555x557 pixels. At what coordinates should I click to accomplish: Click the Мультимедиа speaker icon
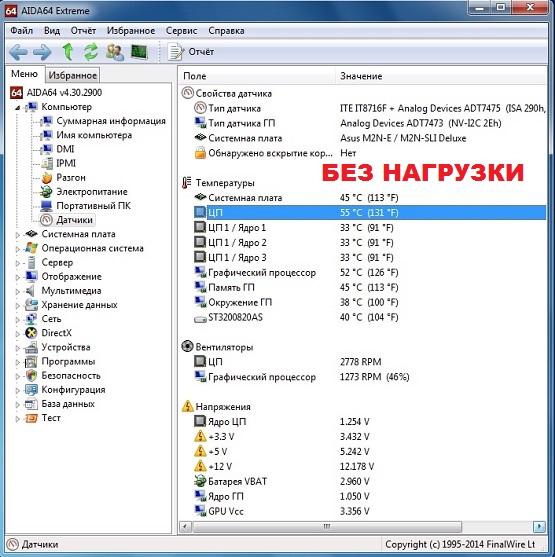[31, 291]
